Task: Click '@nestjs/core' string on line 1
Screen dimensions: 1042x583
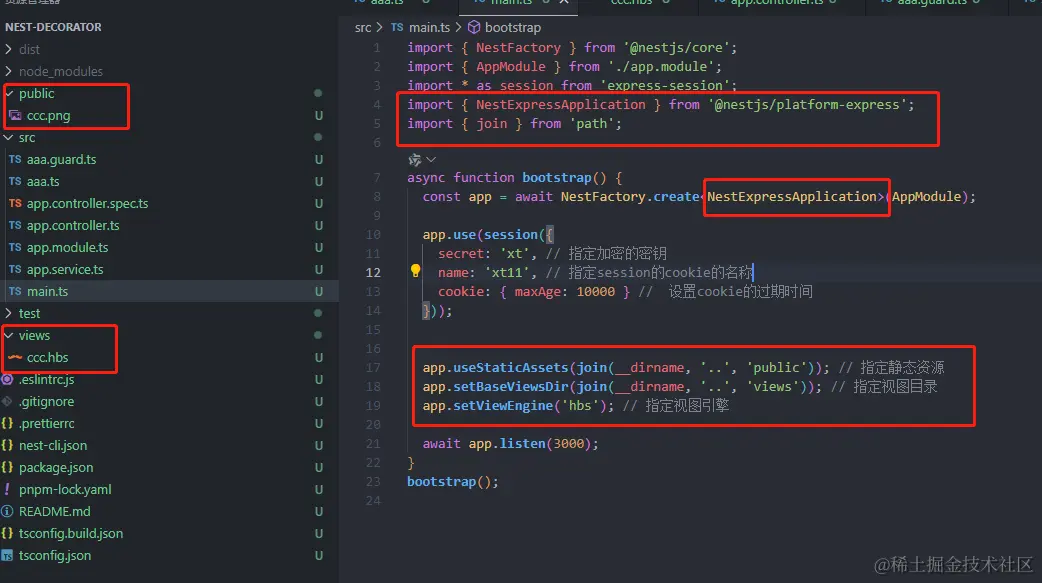Action: tap(677, 48)
